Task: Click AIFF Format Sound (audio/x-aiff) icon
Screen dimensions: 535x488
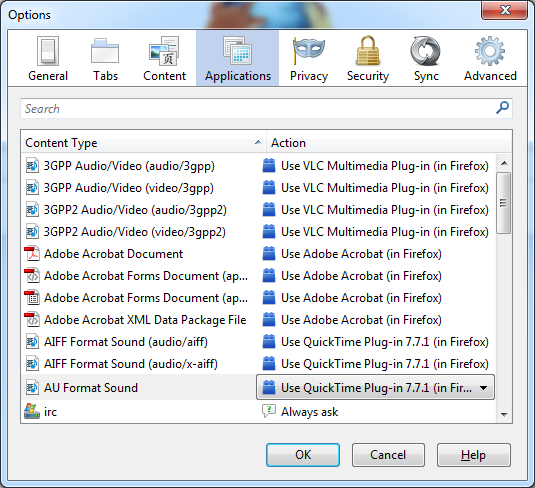Action: tap(32, 364)
